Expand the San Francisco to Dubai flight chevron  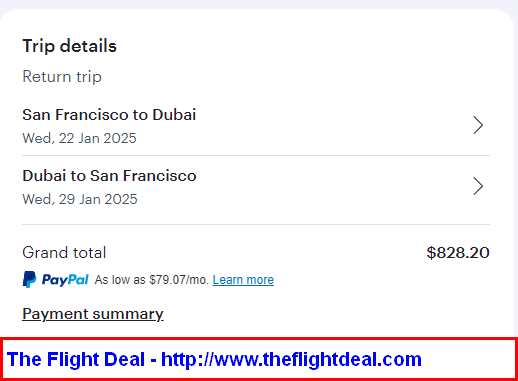click(478, 125)
